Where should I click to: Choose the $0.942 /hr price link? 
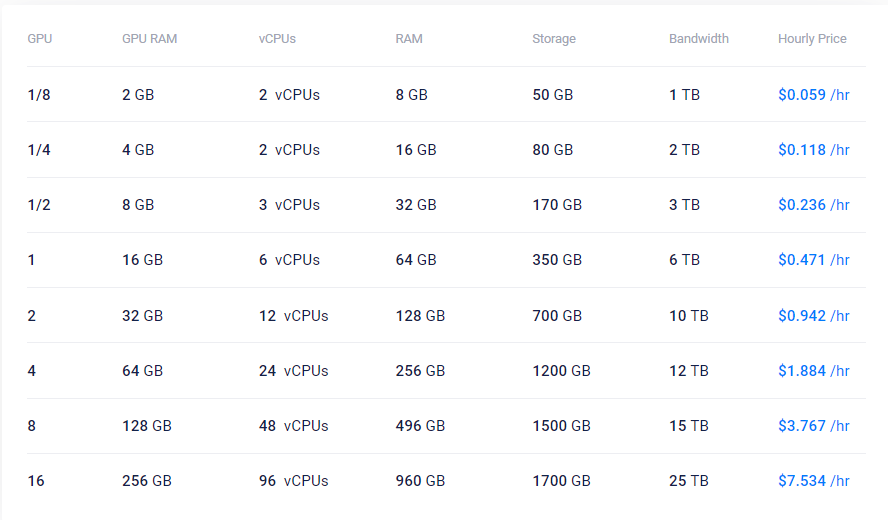point(813,316)
